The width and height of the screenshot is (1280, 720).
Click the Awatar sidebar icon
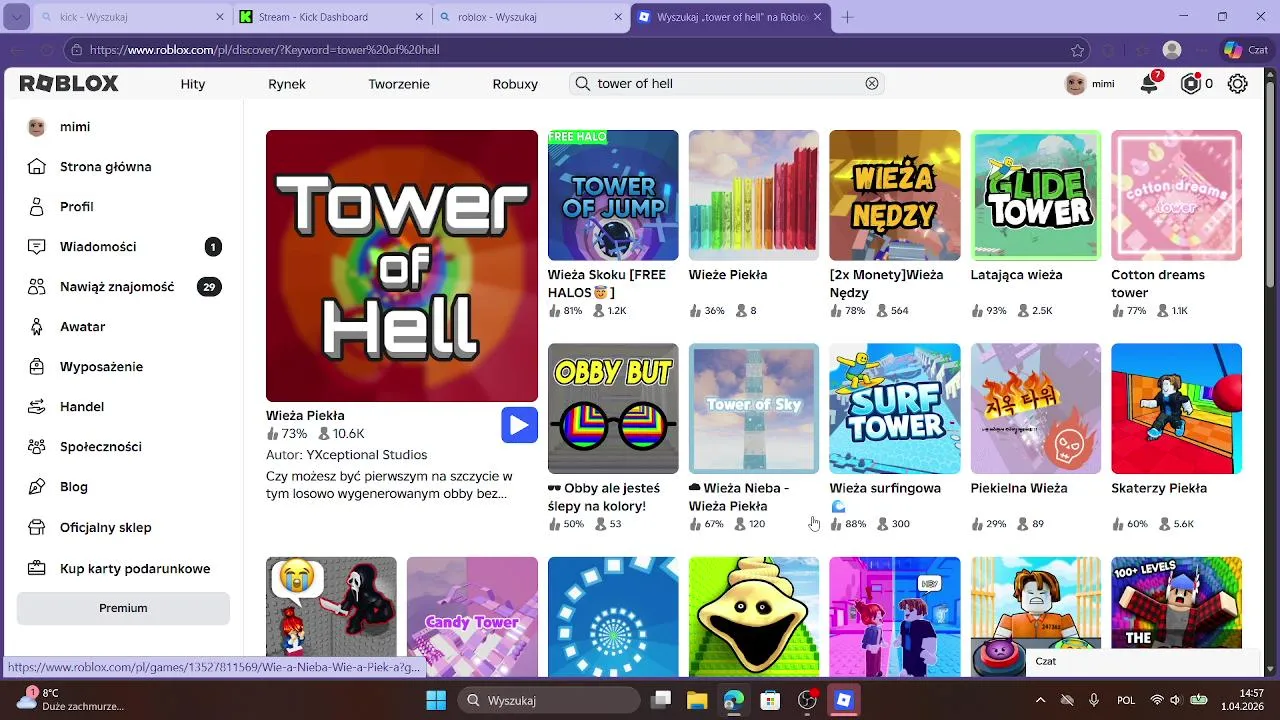click(x=37, y=327)
